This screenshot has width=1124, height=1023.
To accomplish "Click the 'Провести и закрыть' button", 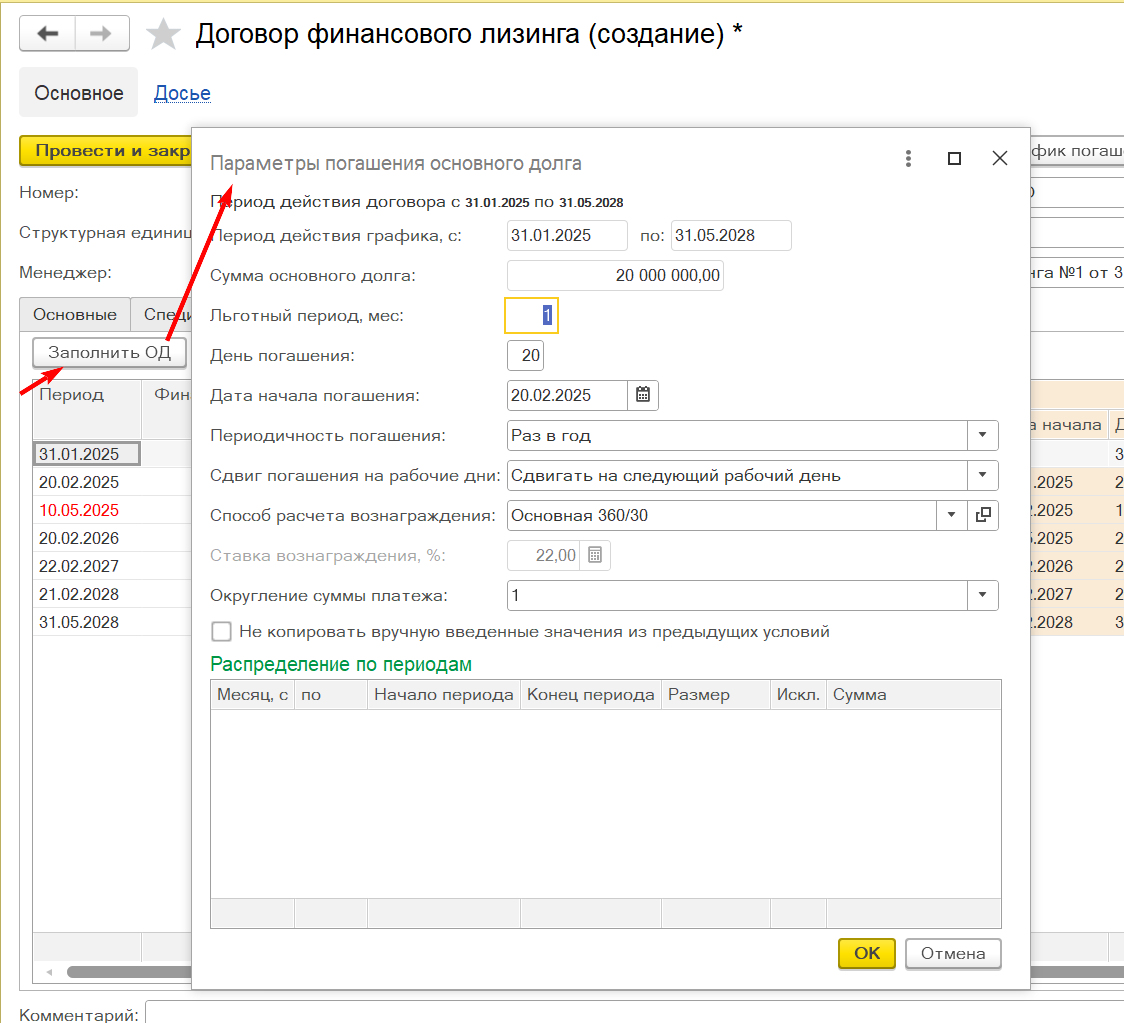I will [106, 151].
